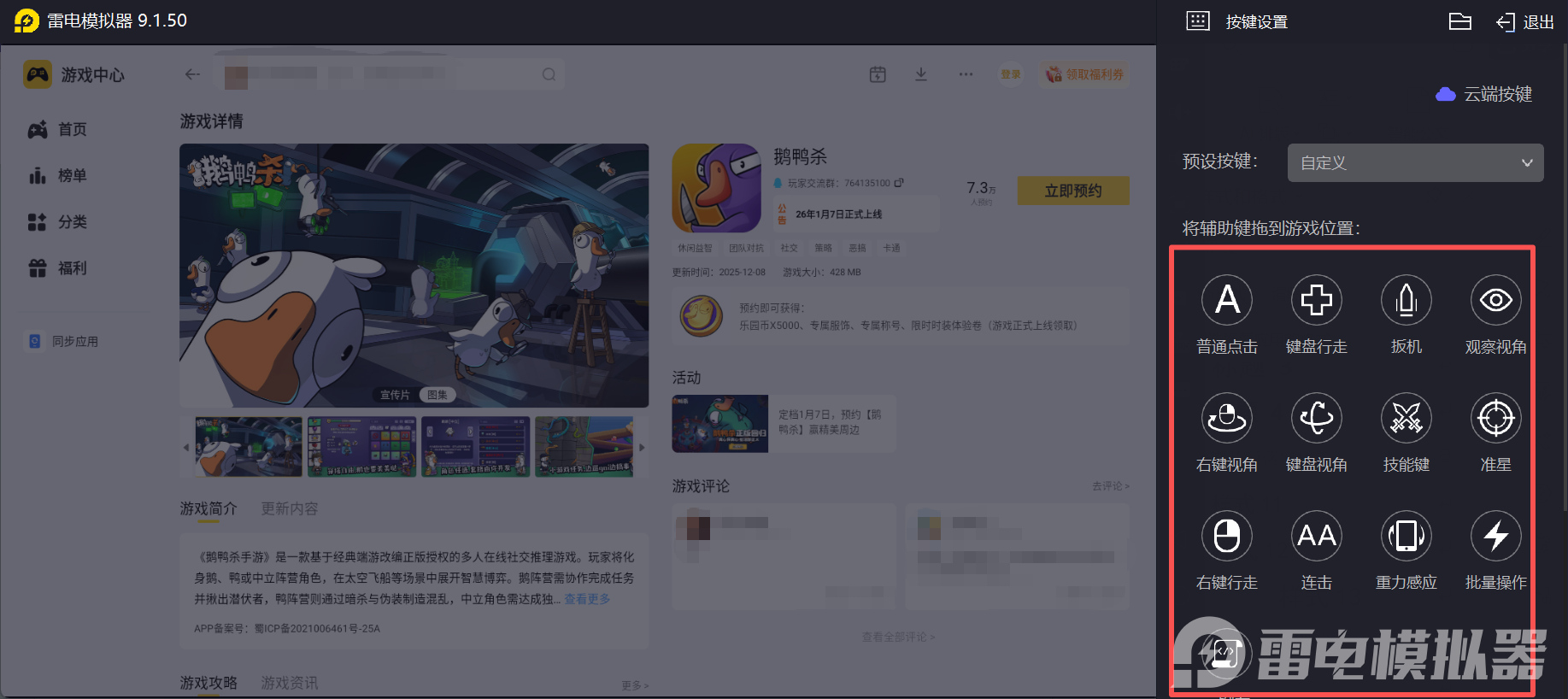Open the calendar check-in icon
The height and width of the screenshot is (699, 1568).
pyautogui.click(x=878, y=74)
